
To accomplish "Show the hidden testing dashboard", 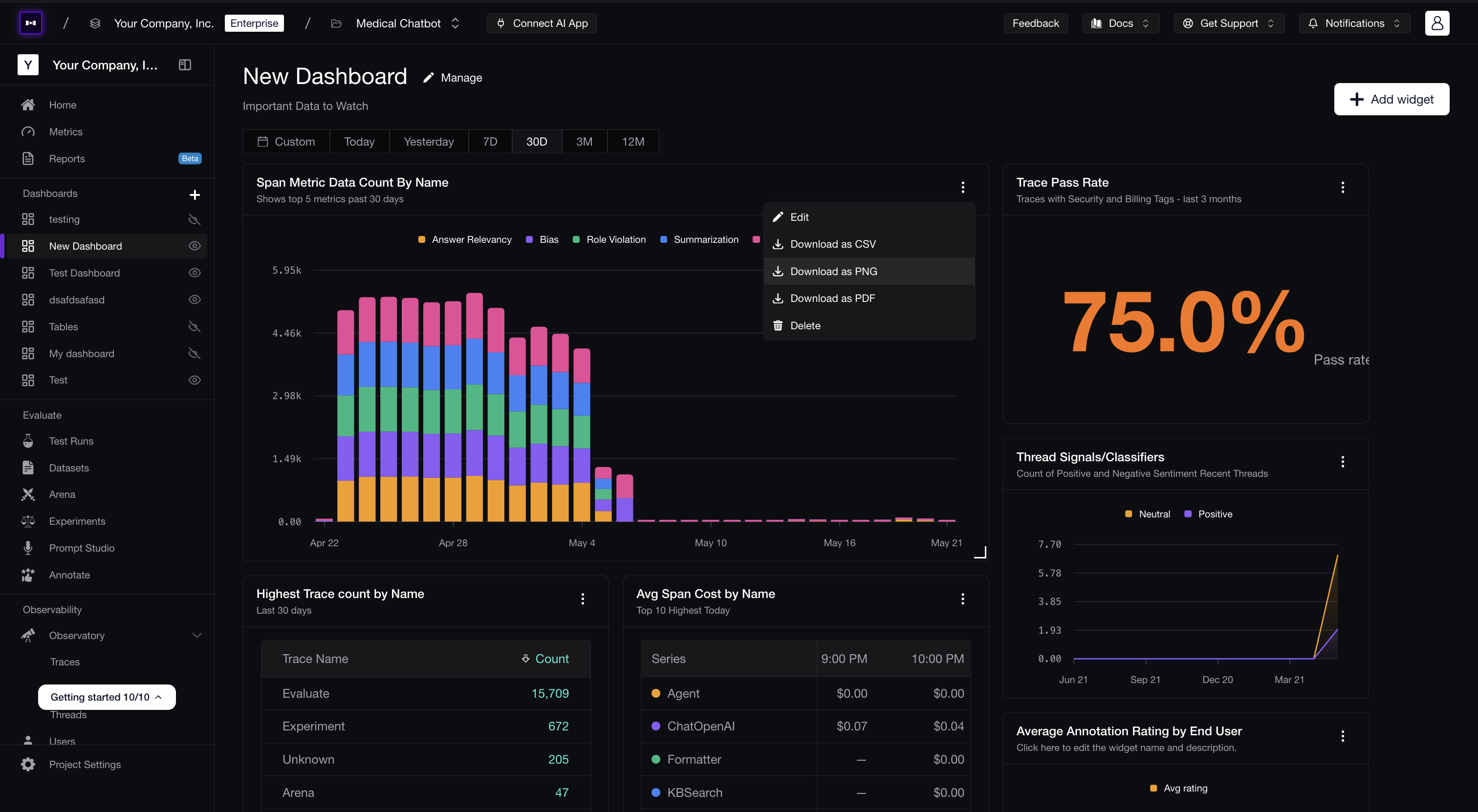I will (195, 220).
